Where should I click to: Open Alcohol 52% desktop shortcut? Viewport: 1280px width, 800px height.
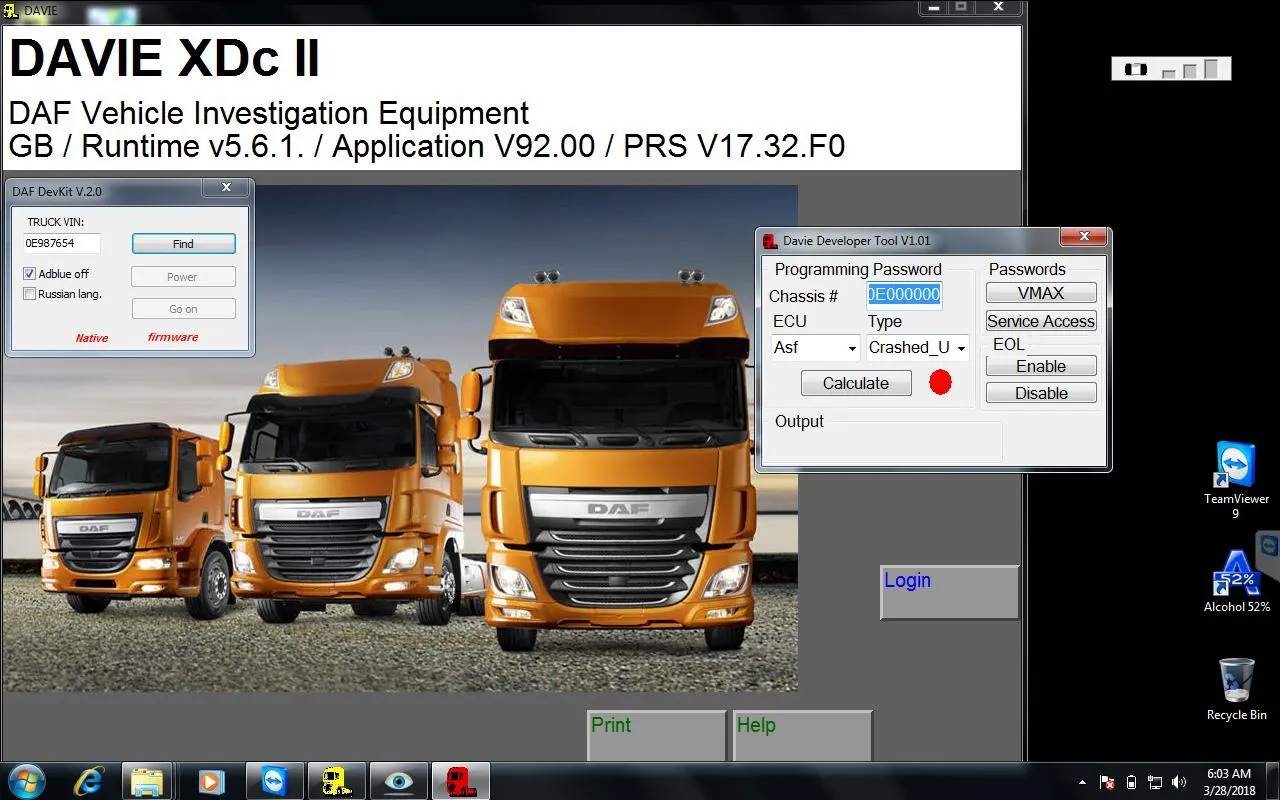1236,582
